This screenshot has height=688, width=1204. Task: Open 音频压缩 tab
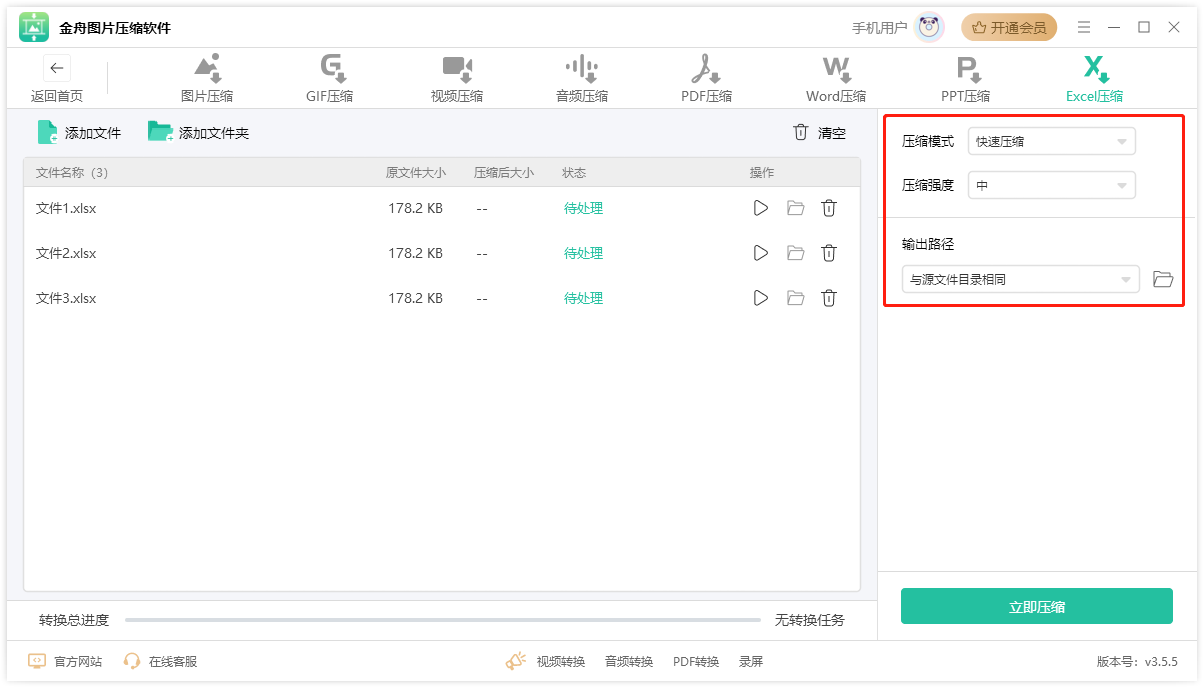coord(582,80)
